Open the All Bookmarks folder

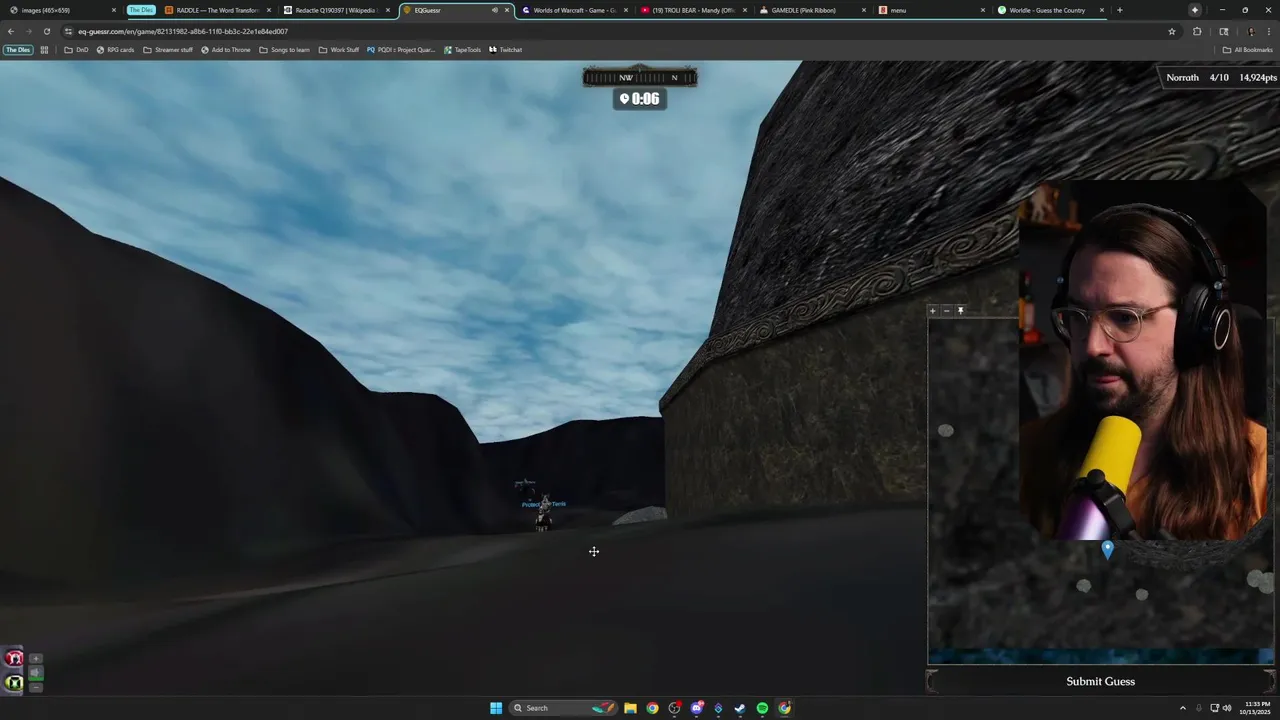pyautogui.click(x=1247, y=50)
